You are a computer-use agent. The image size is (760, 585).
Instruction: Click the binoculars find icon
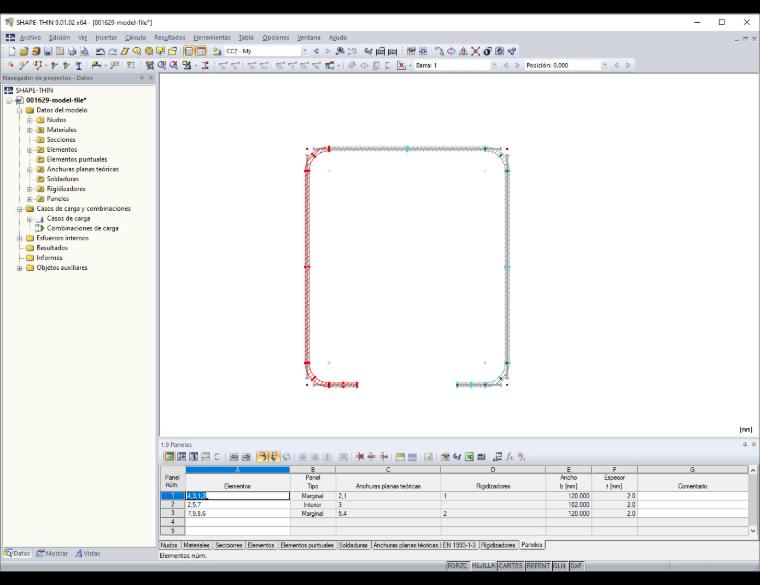(x=340, y=51)
